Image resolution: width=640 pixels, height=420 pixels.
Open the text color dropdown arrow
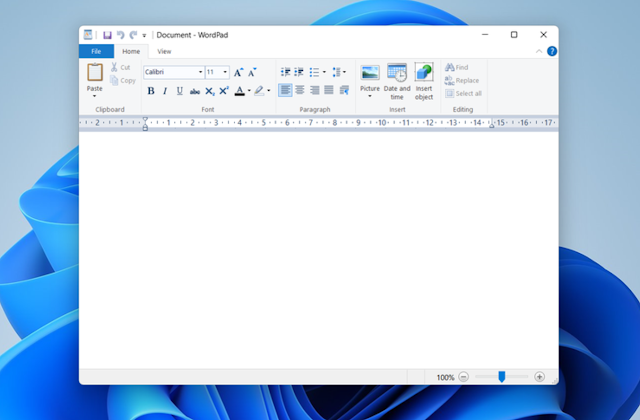point(249,91)
